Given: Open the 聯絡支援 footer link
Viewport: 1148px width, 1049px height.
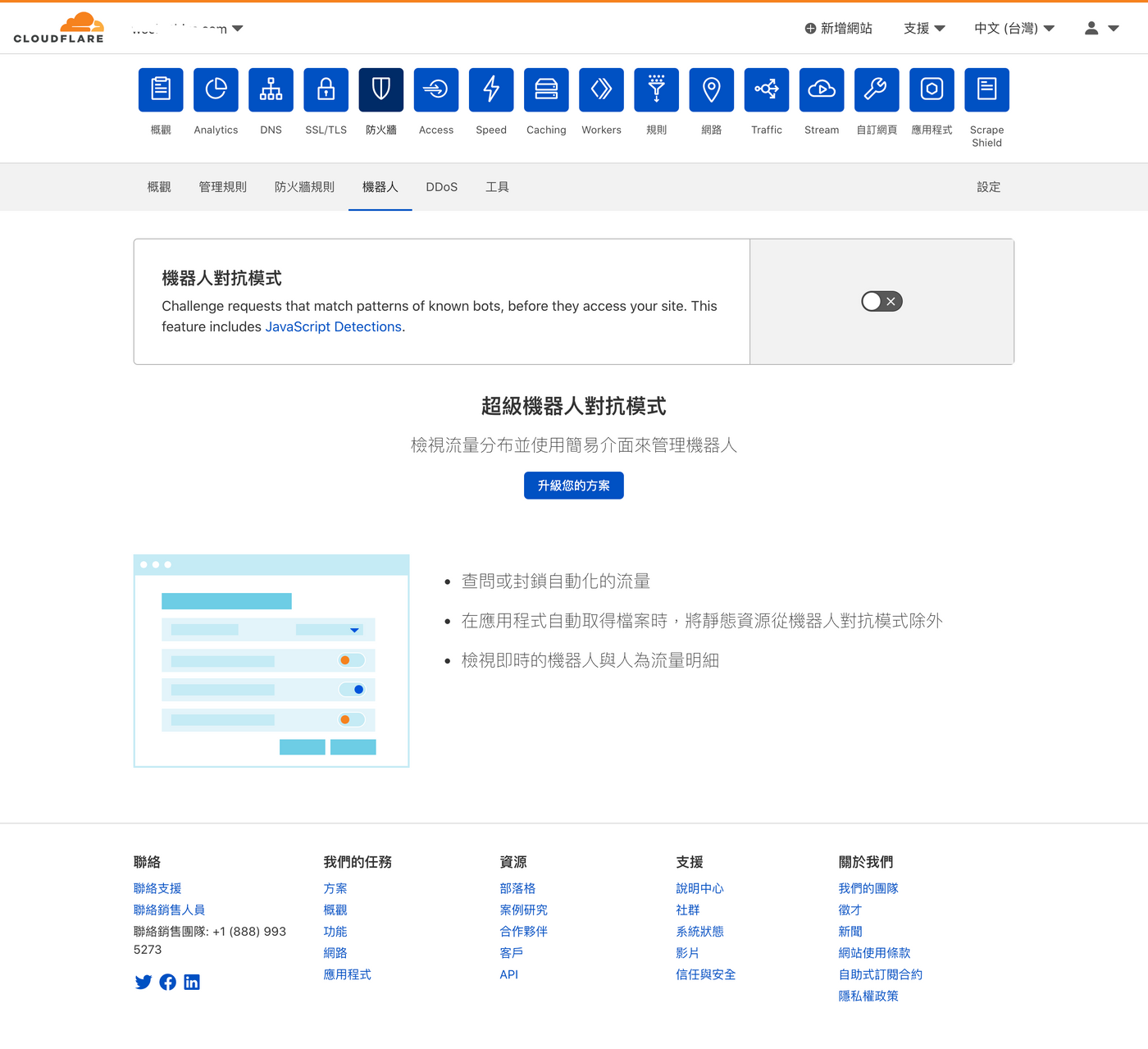Looking at the screenshot, I should pos(157,888).
